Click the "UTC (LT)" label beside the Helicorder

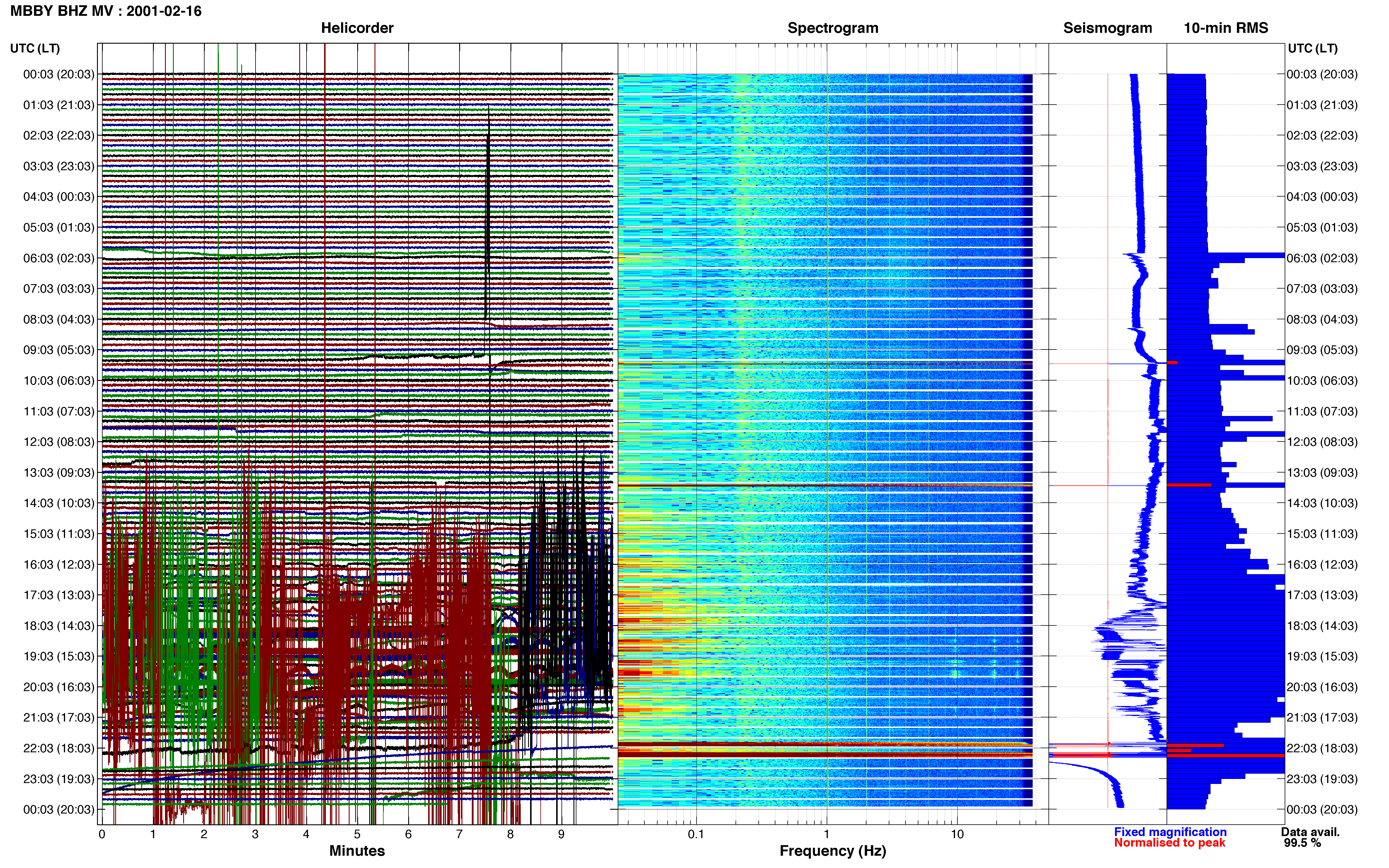click(x=35, y=48)
